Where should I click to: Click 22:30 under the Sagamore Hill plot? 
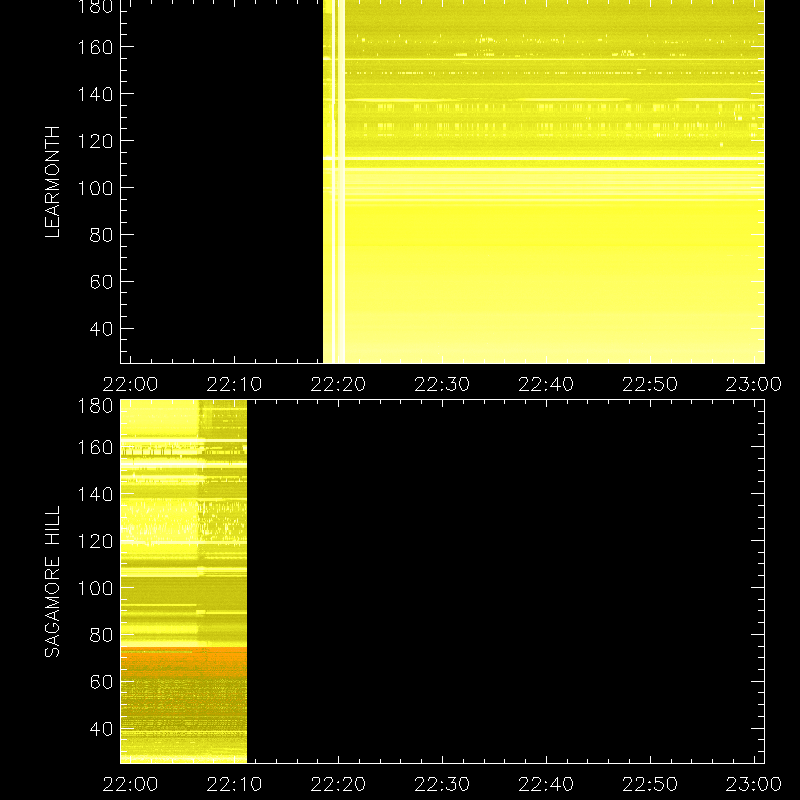(442, 784)
